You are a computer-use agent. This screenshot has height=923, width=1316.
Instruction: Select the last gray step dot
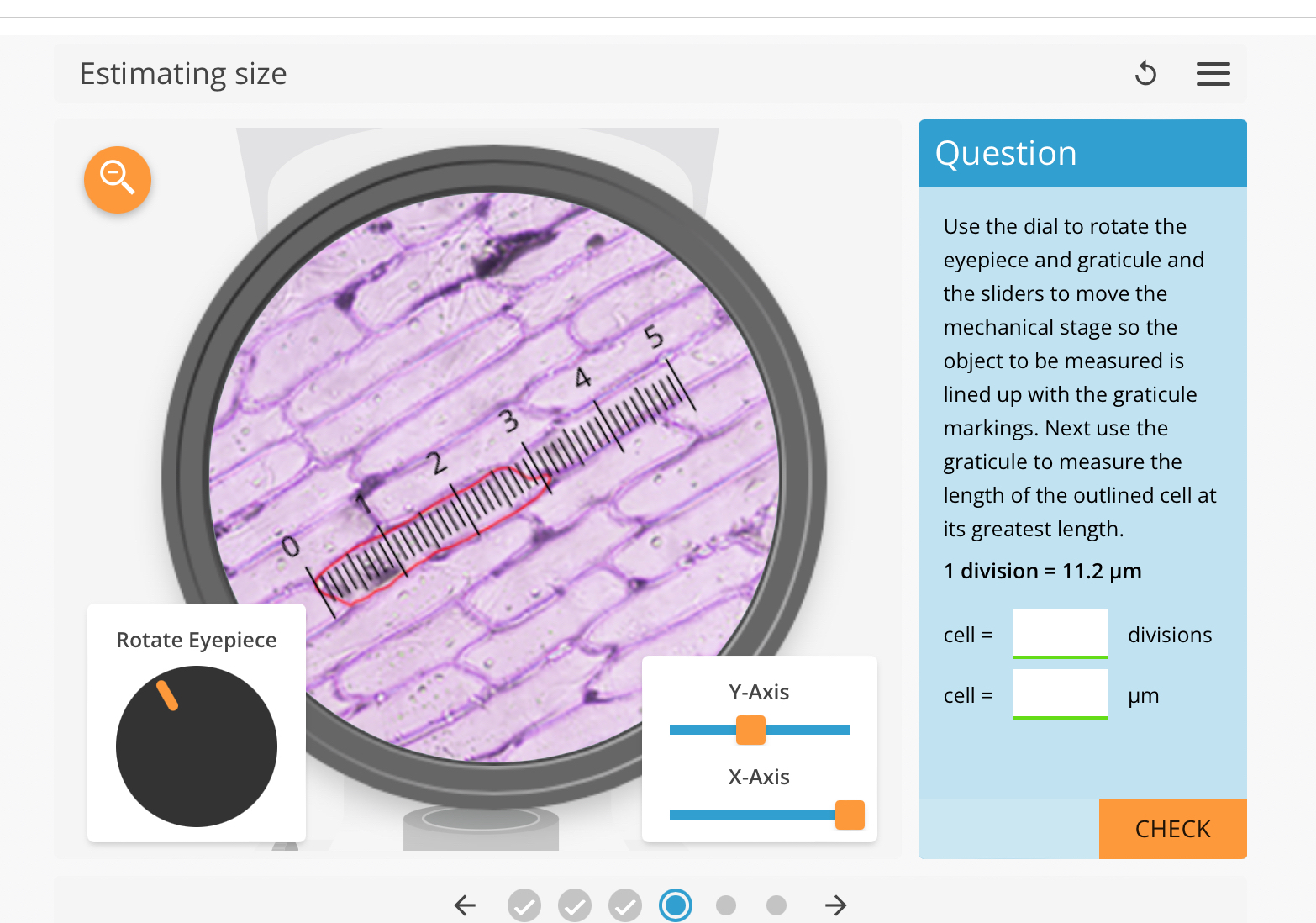point(776,905)
